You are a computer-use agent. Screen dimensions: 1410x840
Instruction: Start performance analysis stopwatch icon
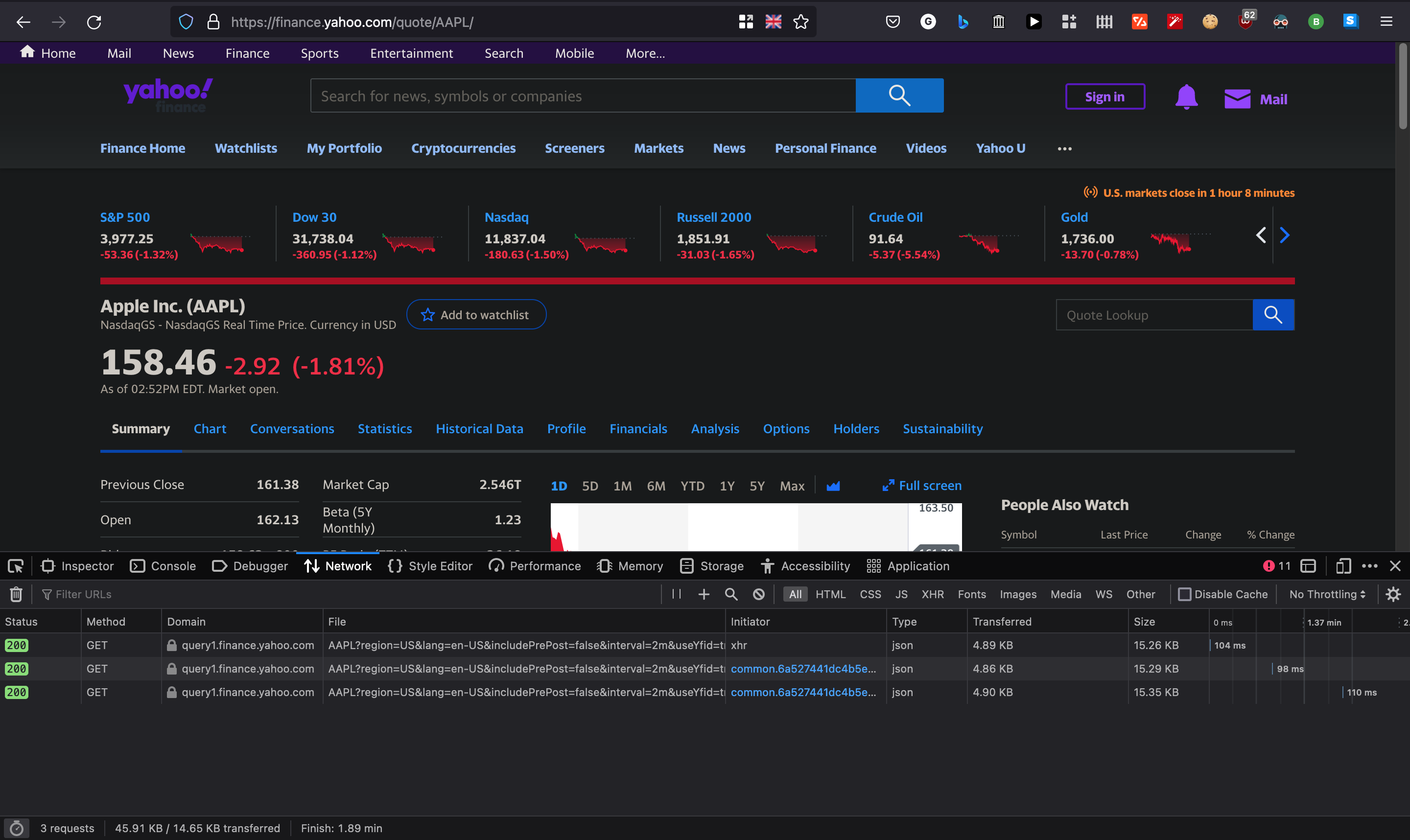(x=17, y=828)
